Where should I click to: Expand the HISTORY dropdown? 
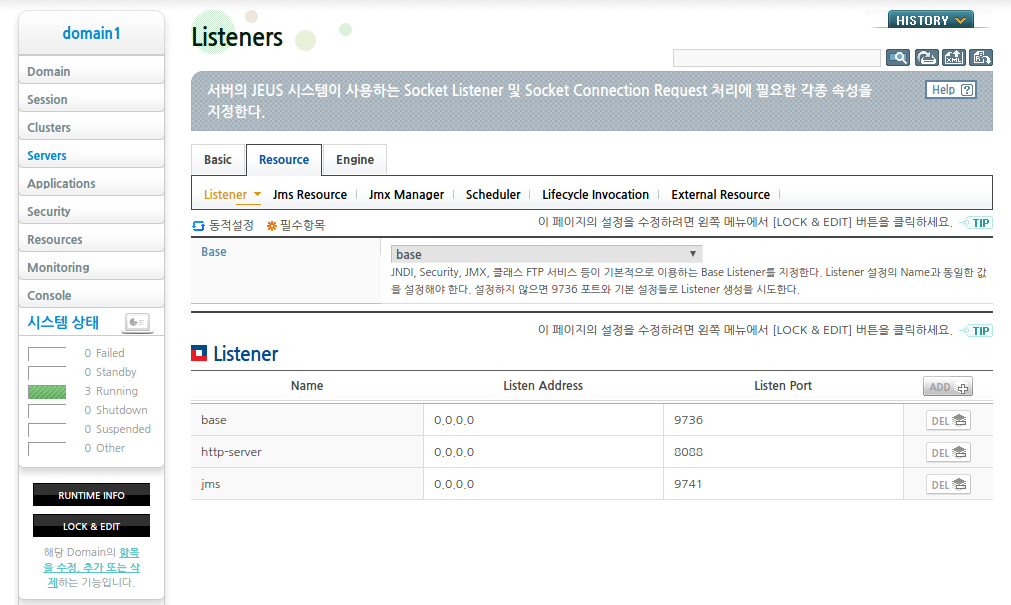930,20
